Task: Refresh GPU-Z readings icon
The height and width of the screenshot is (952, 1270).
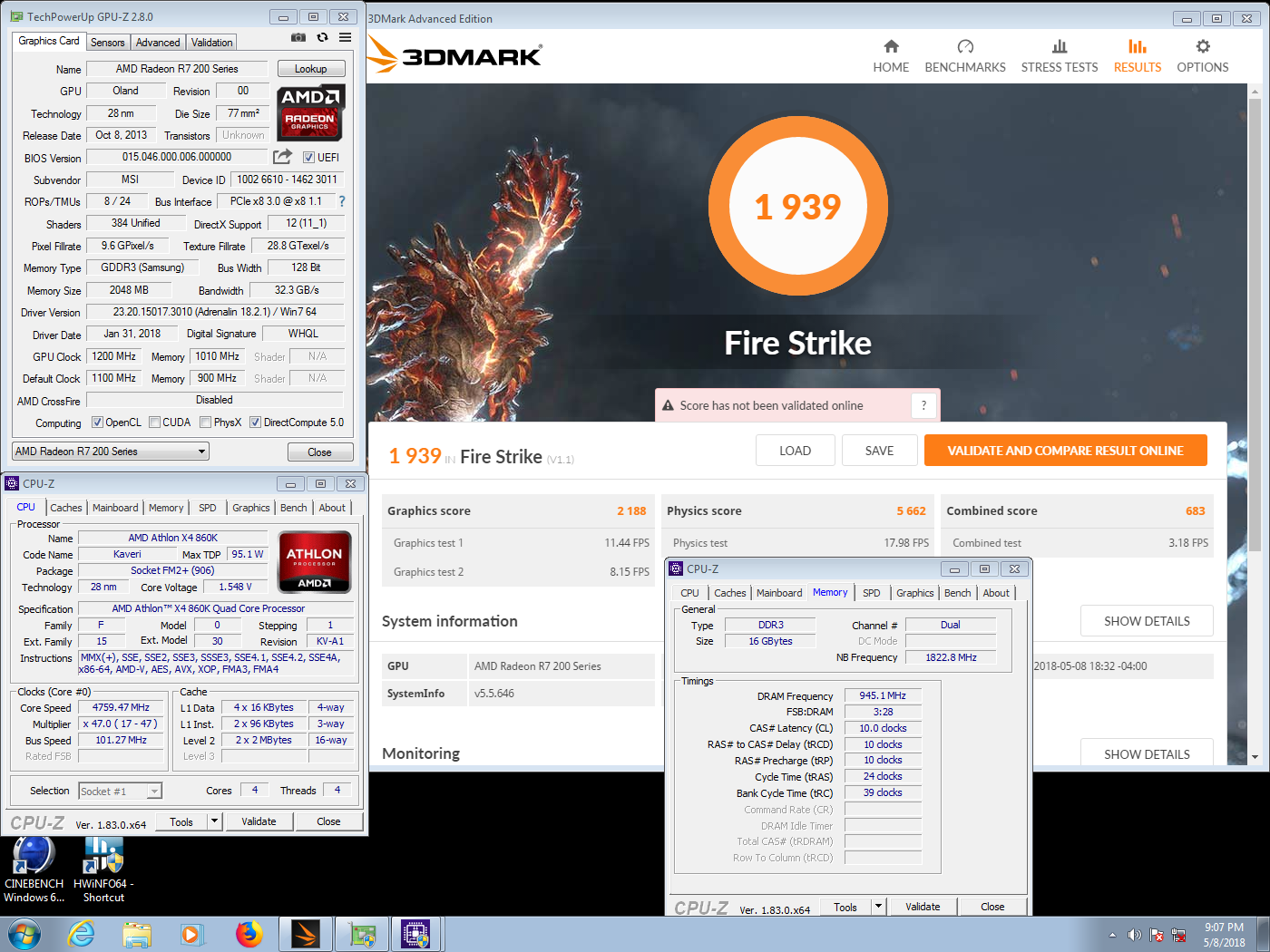Action: [x=322, y=37]
